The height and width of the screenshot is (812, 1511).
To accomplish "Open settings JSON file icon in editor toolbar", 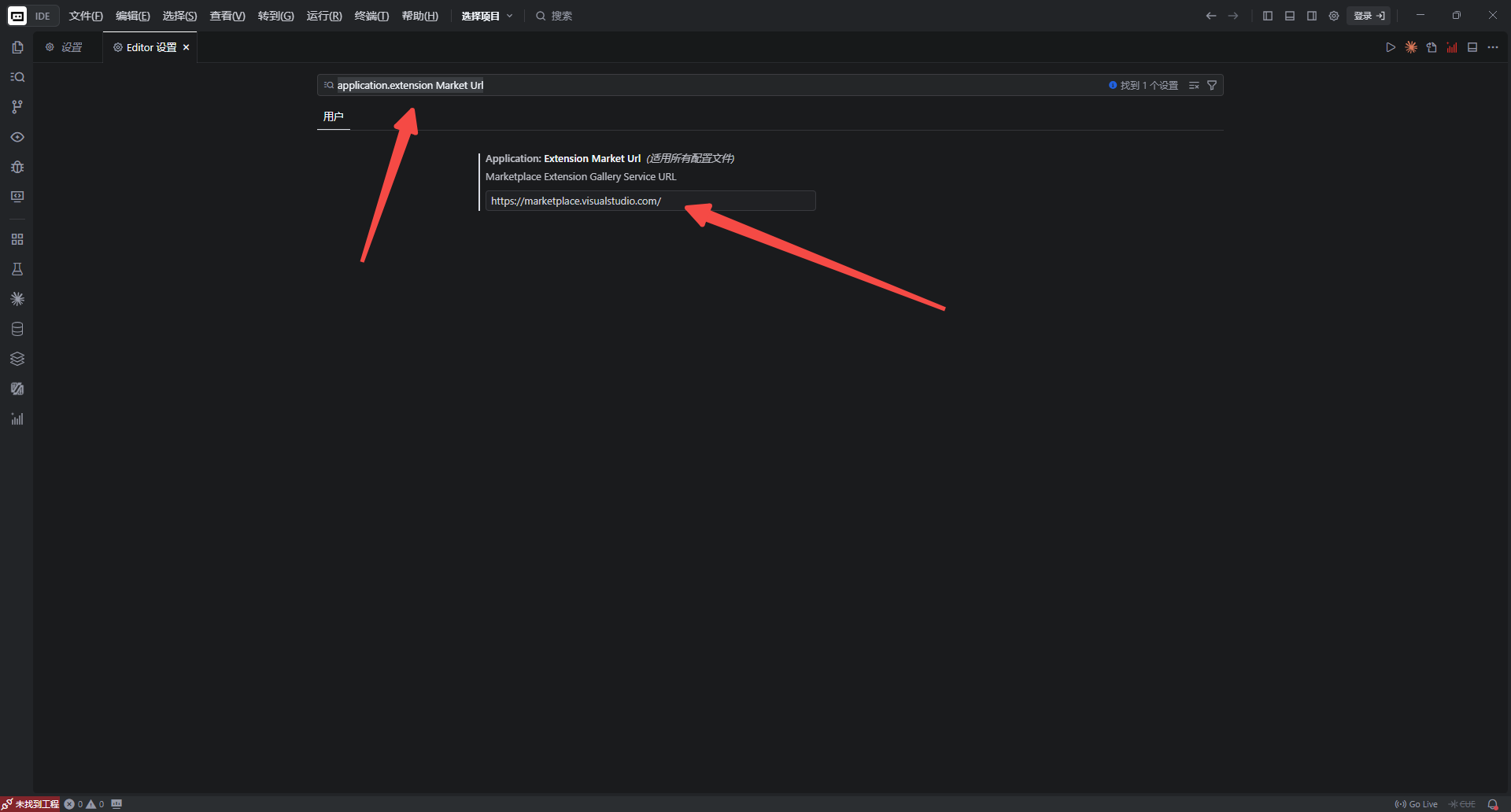I will click(x=1432, y=47).
